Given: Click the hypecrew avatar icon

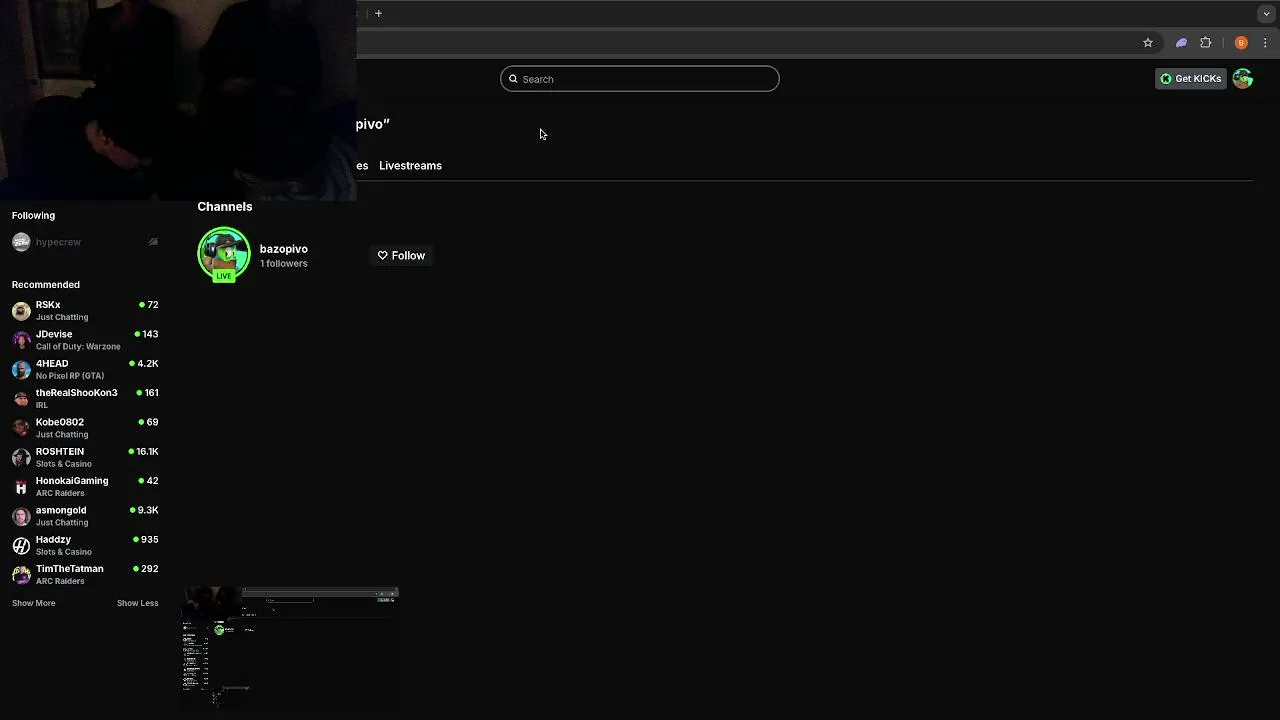Looking at the screenshot, I should point(21,242).
